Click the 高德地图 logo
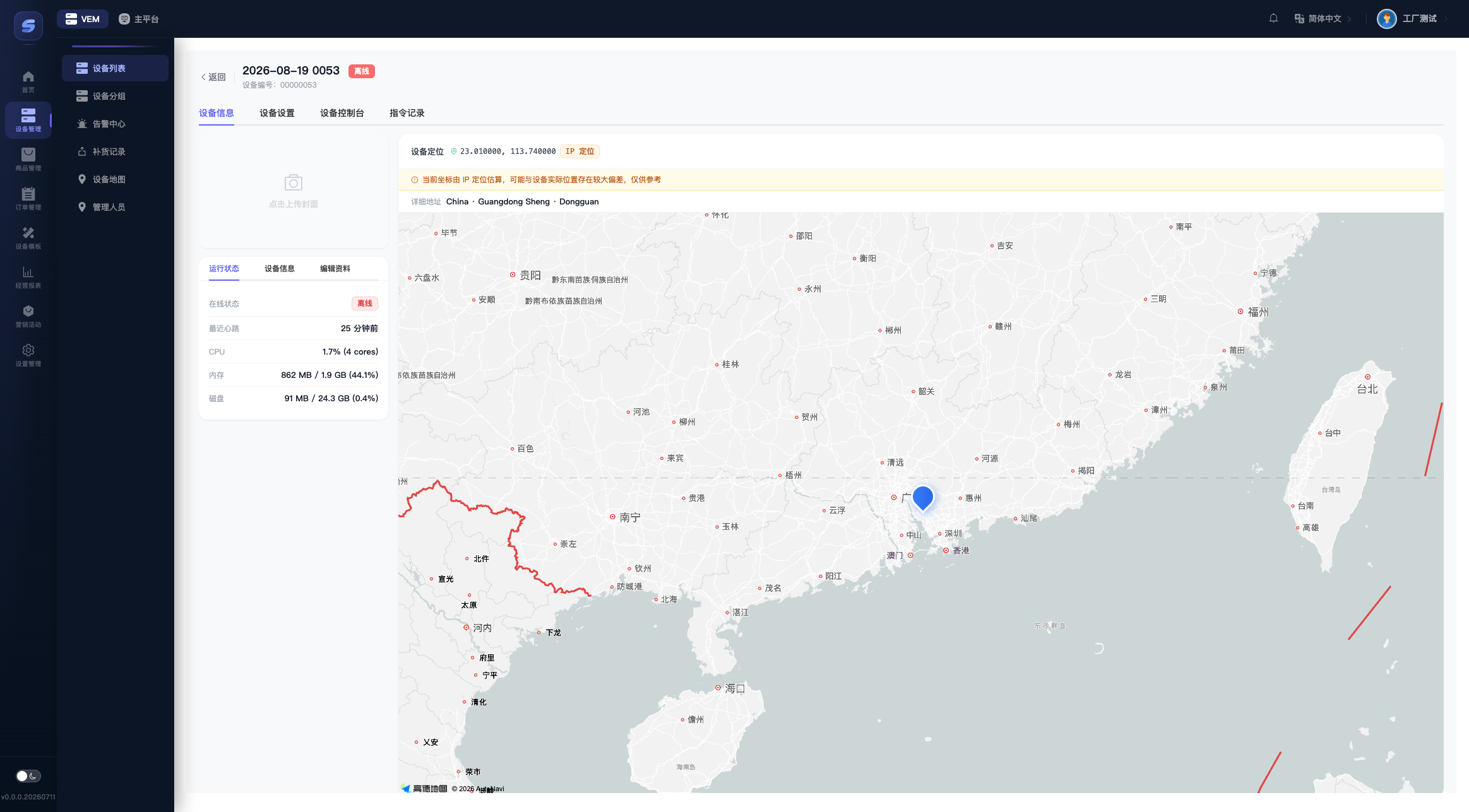 click(424, 789)
